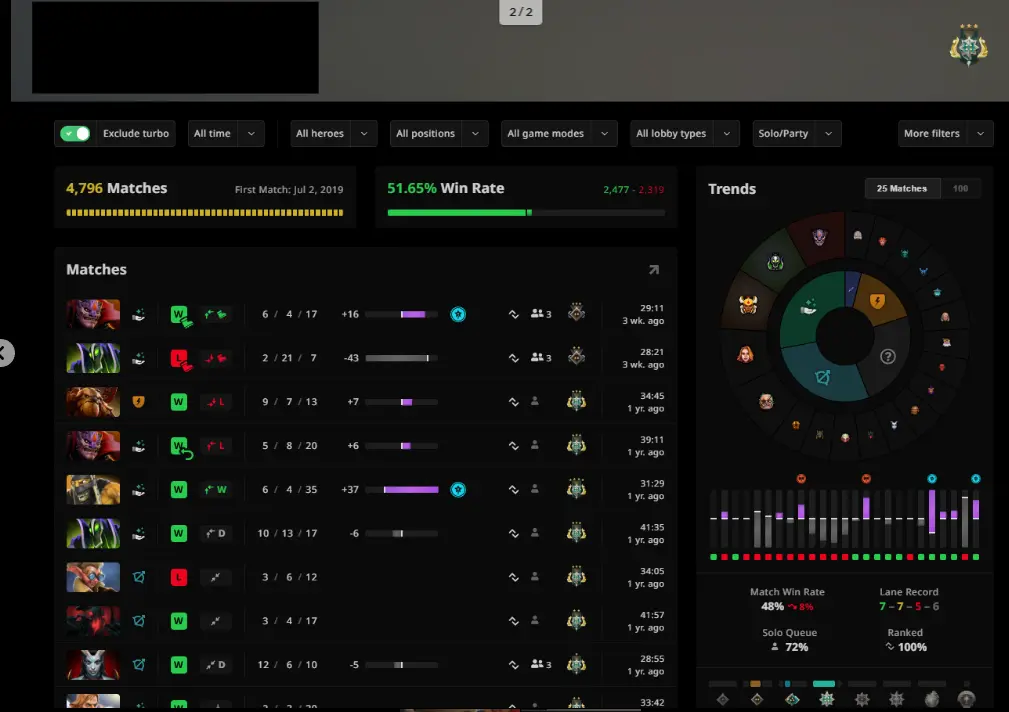Select the blue bow-and-arrow role segment in Trends wheel

pos(822,379)
